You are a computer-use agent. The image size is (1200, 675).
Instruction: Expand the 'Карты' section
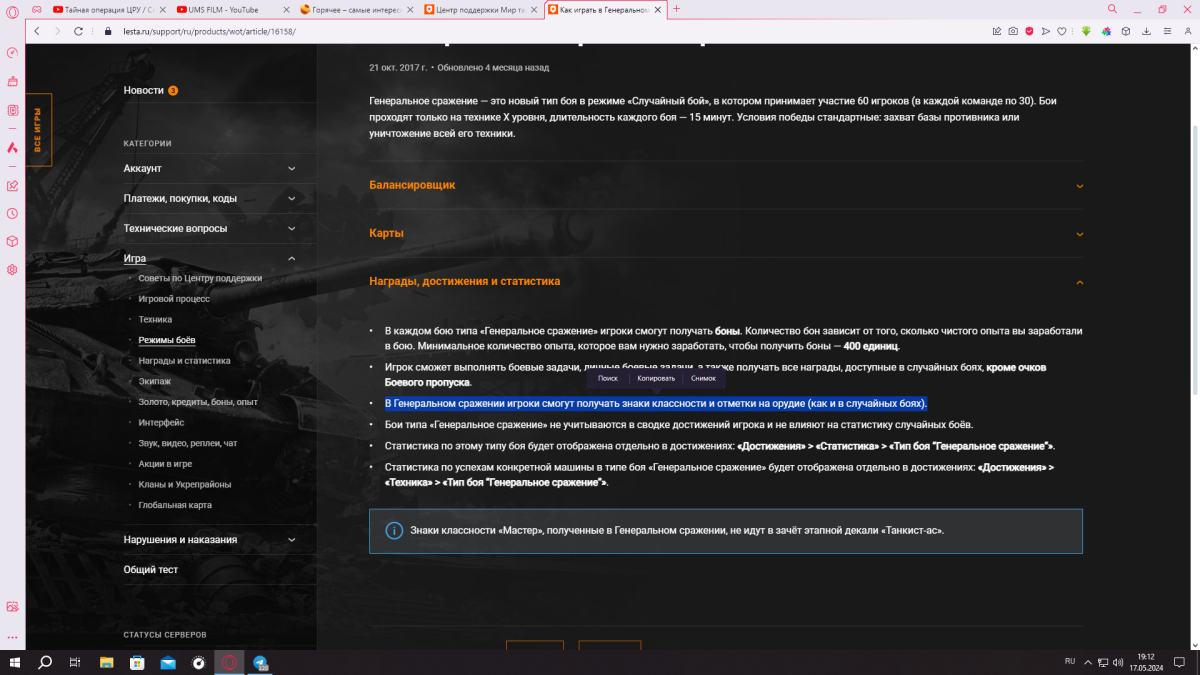pos(726,233)
